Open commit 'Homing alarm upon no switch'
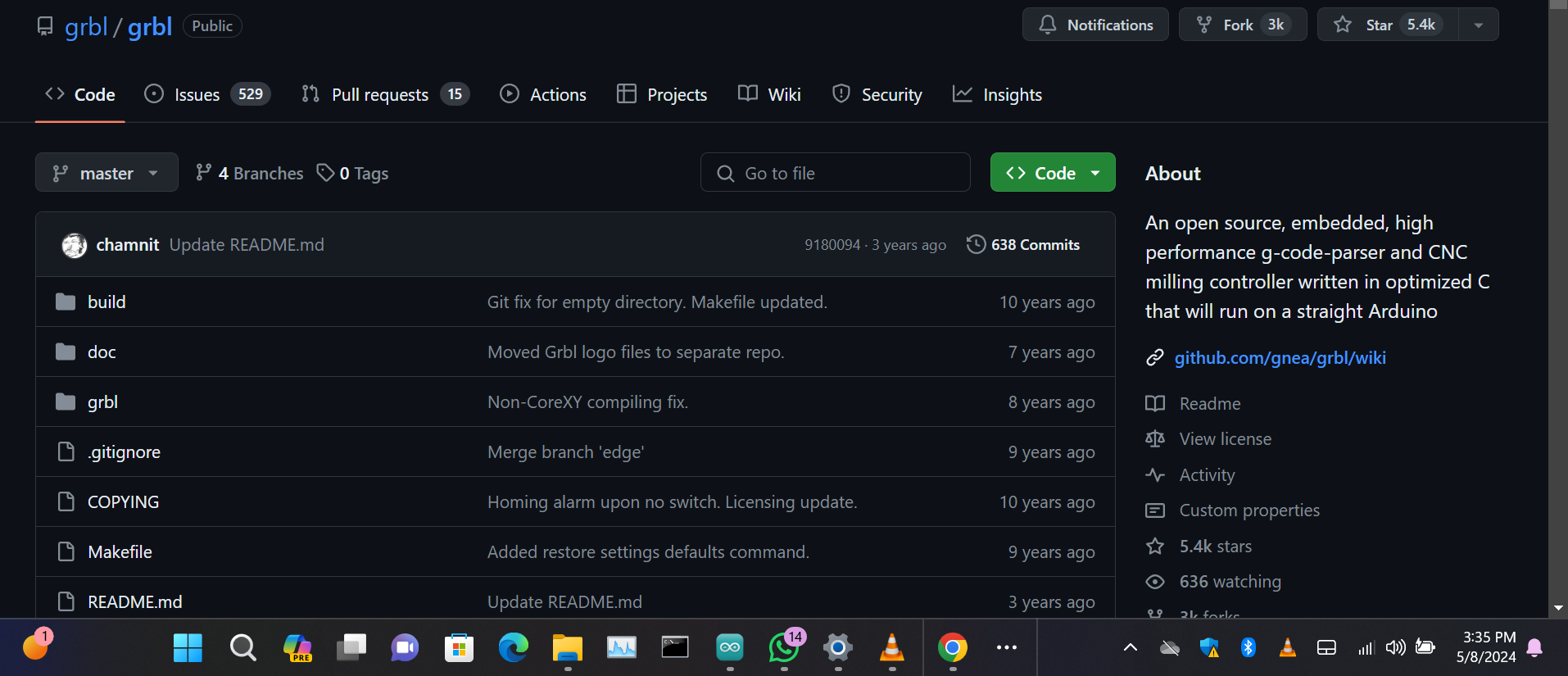The image size is (1568, 676). click(x=672, y=501)
